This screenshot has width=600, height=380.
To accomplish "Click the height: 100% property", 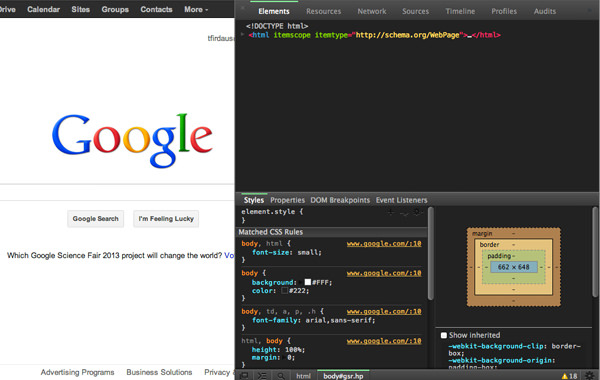I will pos(278,349).
